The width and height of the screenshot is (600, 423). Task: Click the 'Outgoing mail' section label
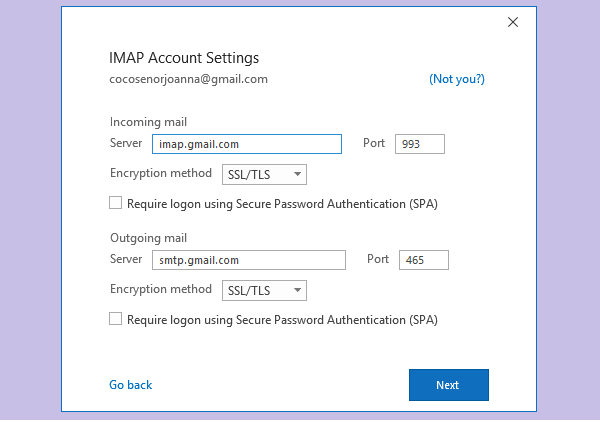(148, 238)
